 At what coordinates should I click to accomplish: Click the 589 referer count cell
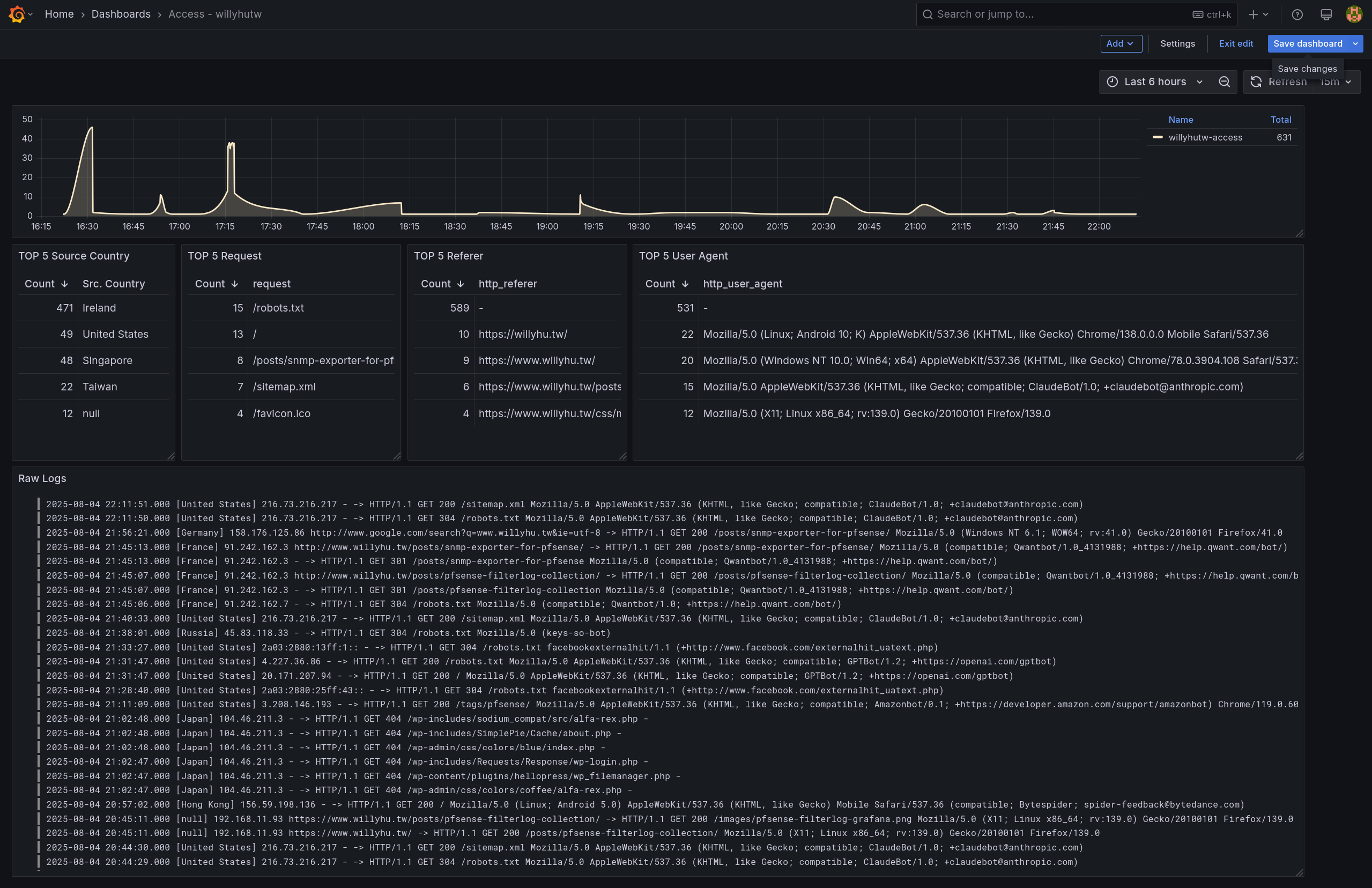pos(444,308)
